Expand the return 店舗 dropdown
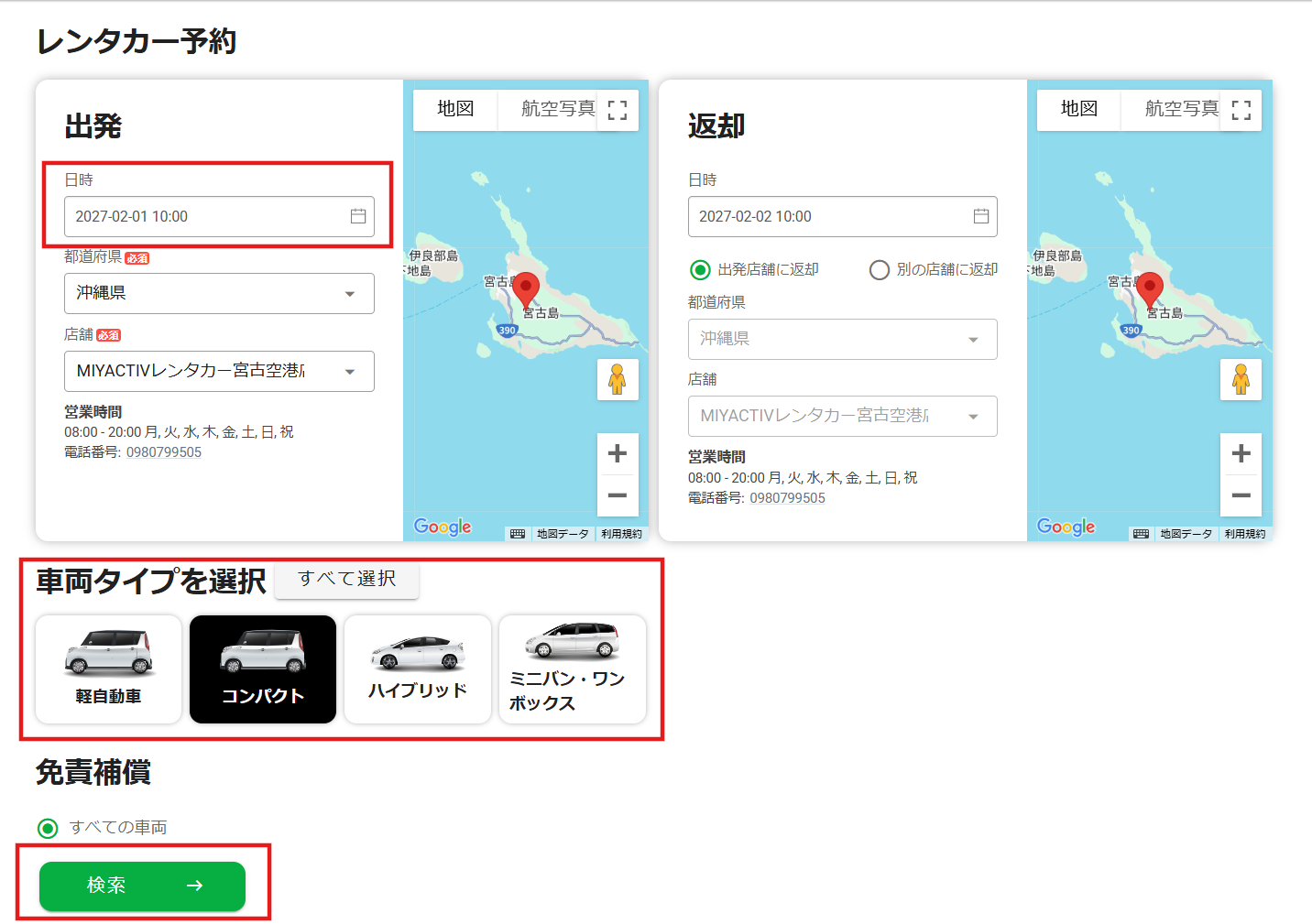This screenshot has height=924, width=1312. [x=842, y=416]
